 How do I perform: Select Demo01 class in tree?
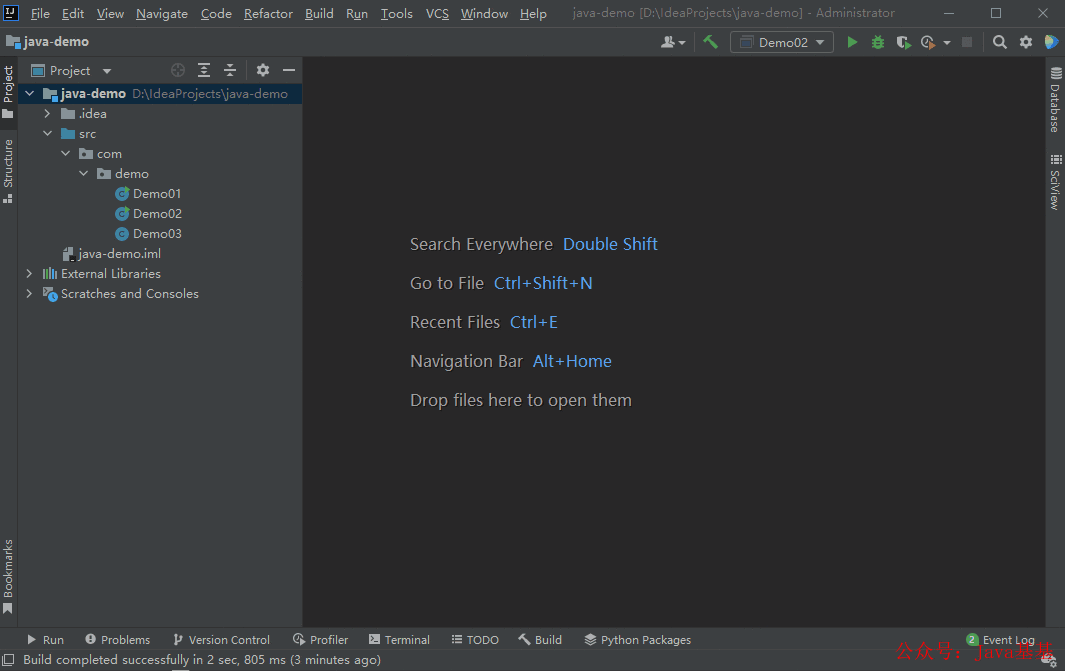pyautogui.click(x=148, y=194)
